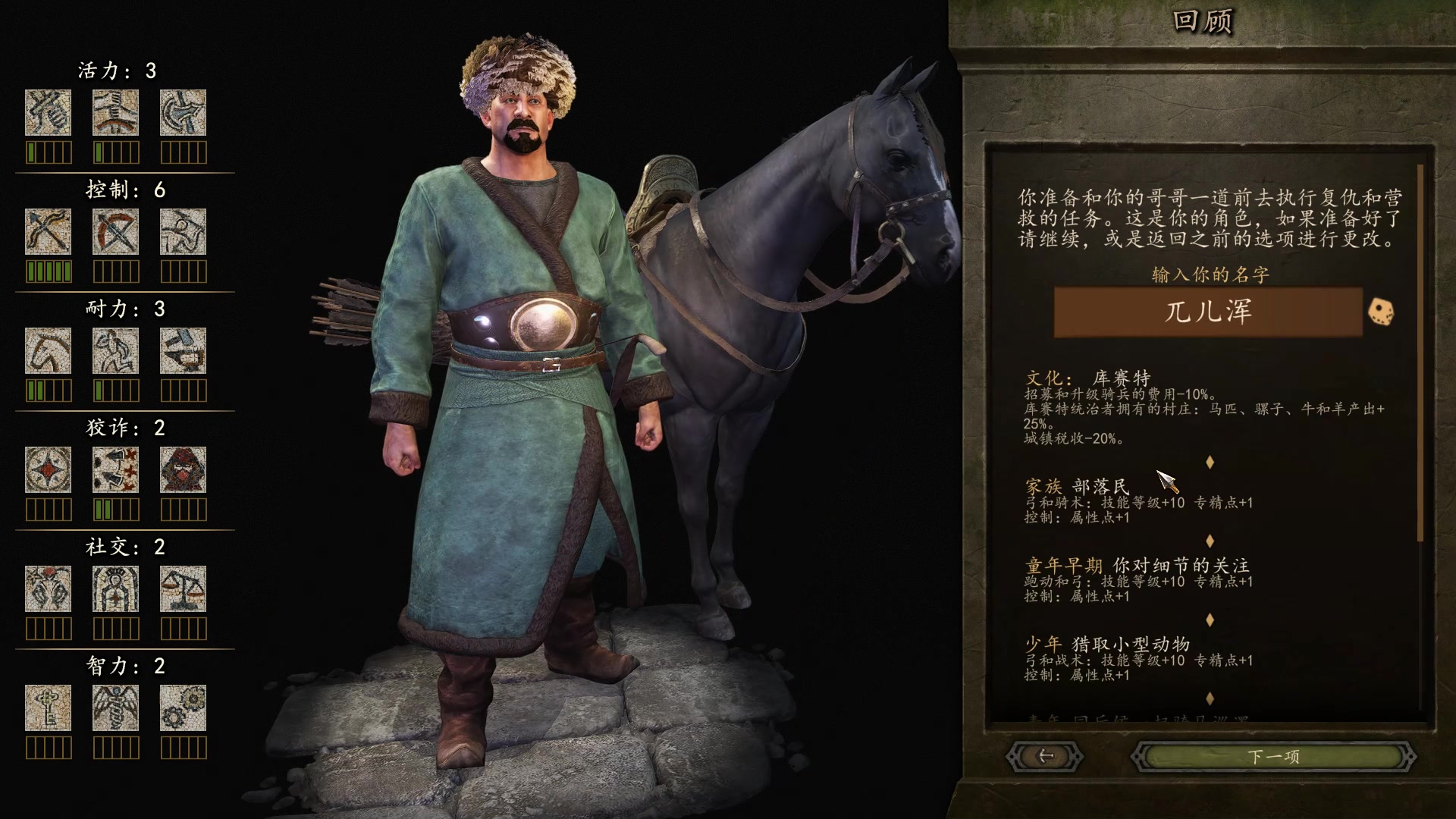This screenshot has width=1456, height=819.
Task: Click the Athletics running-figure skill icon
Action: 115,351
